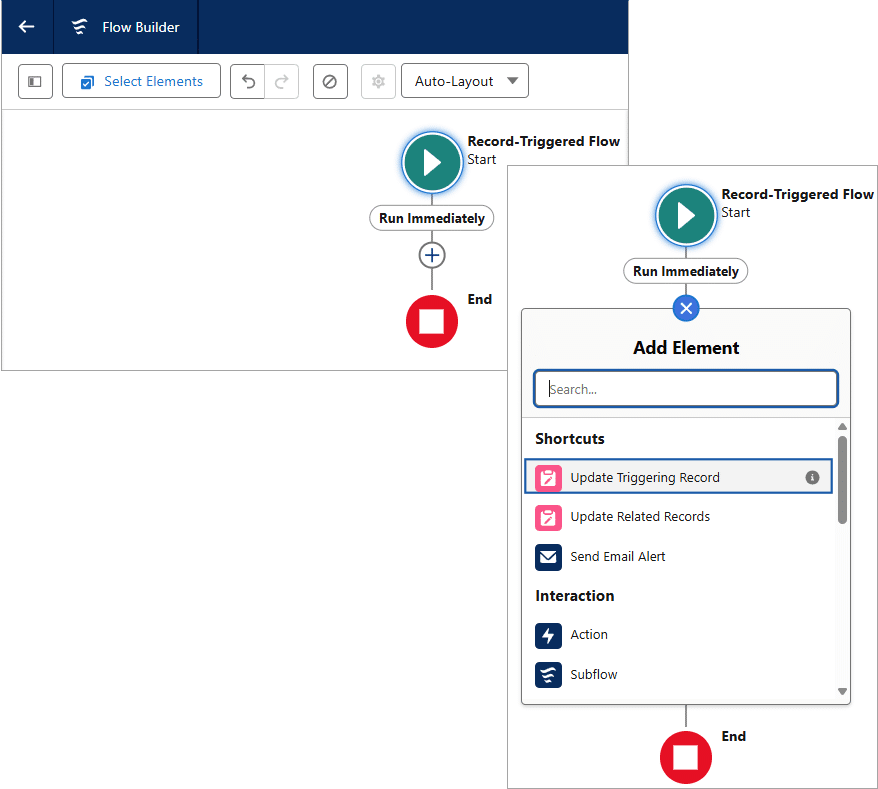Click the scroll up arrow in element list

pyautogui.click(x=842, y=427)
